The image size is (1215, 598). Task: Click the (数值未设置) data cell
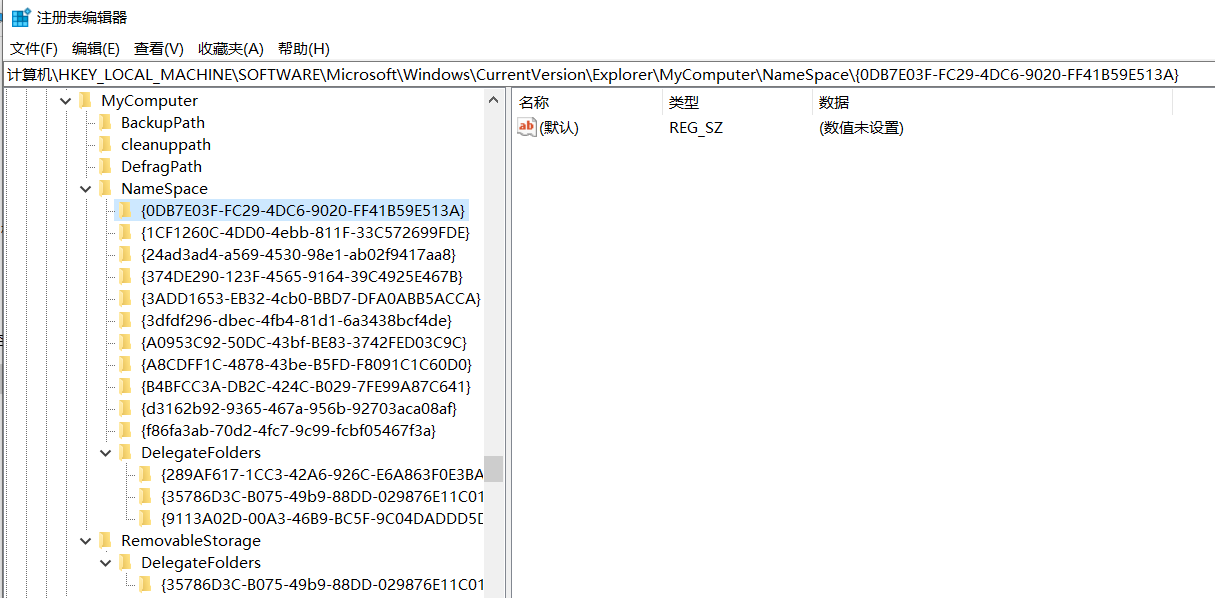pyautogui.click(x=861, y=128)
